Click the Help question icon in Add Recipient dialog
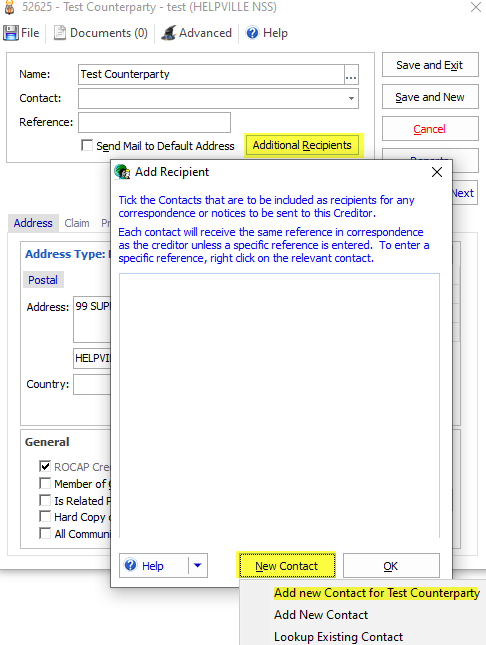Screen dimensions: 486x645 (x=130, y=565)
